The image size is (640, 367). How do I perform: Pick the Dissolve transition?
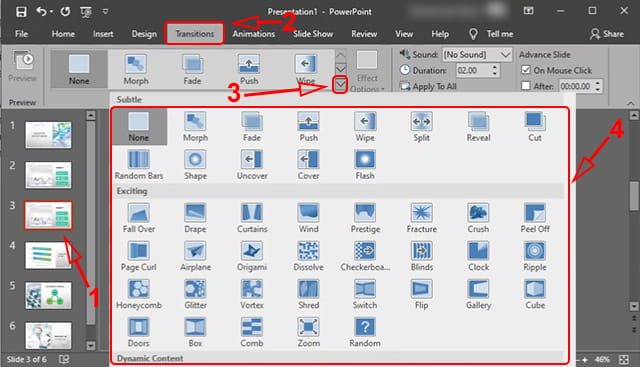[x=308, y=256]
